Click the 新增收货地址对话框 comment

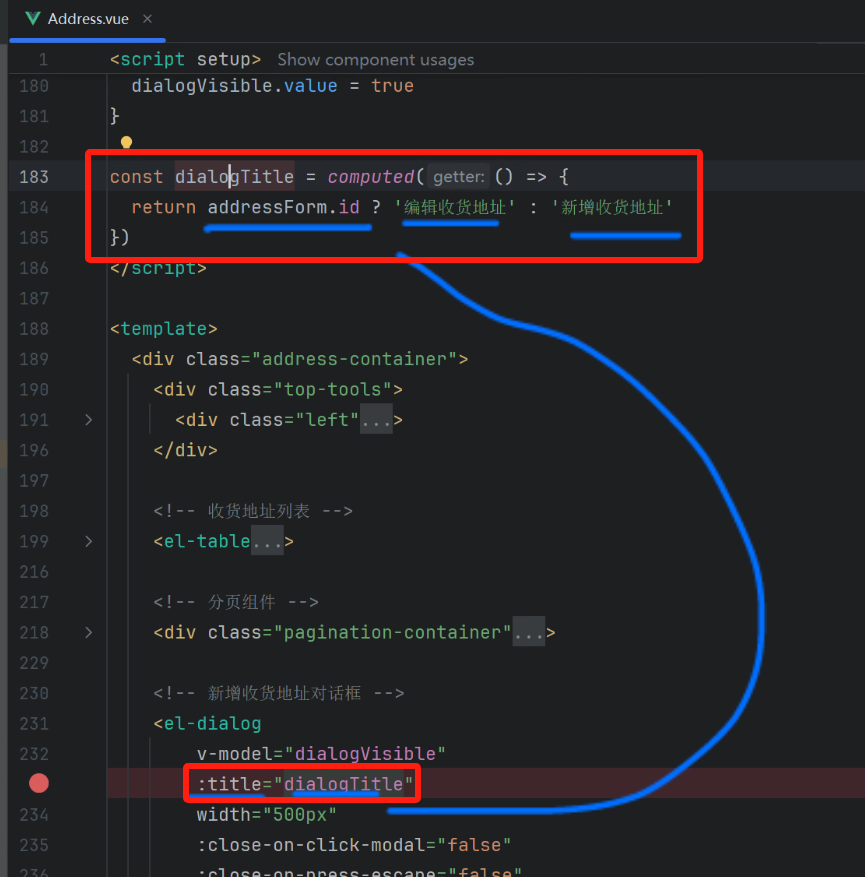(x=278, y=693)
